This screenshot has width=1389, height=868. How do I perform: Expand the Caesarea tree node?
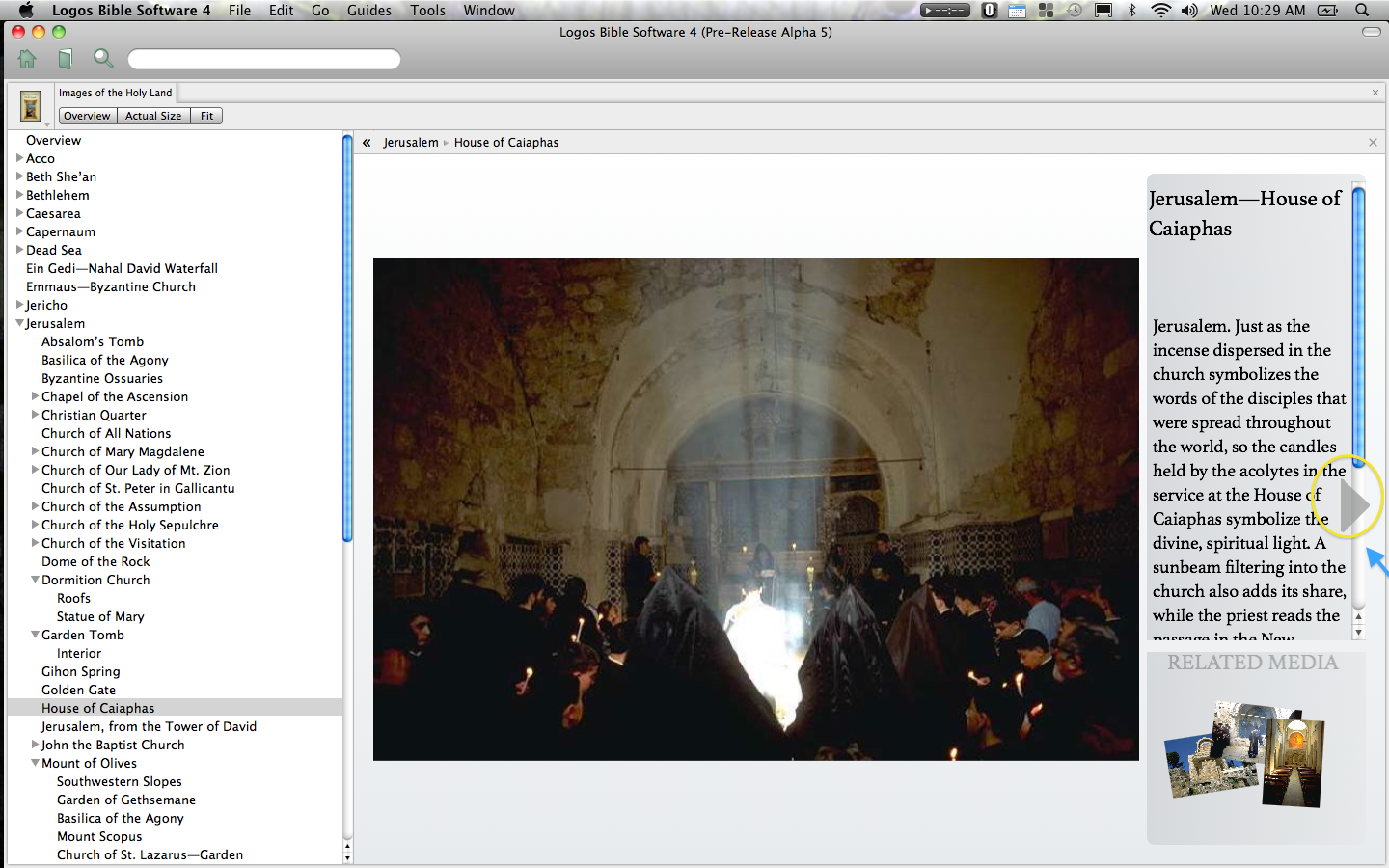(19, 213)
